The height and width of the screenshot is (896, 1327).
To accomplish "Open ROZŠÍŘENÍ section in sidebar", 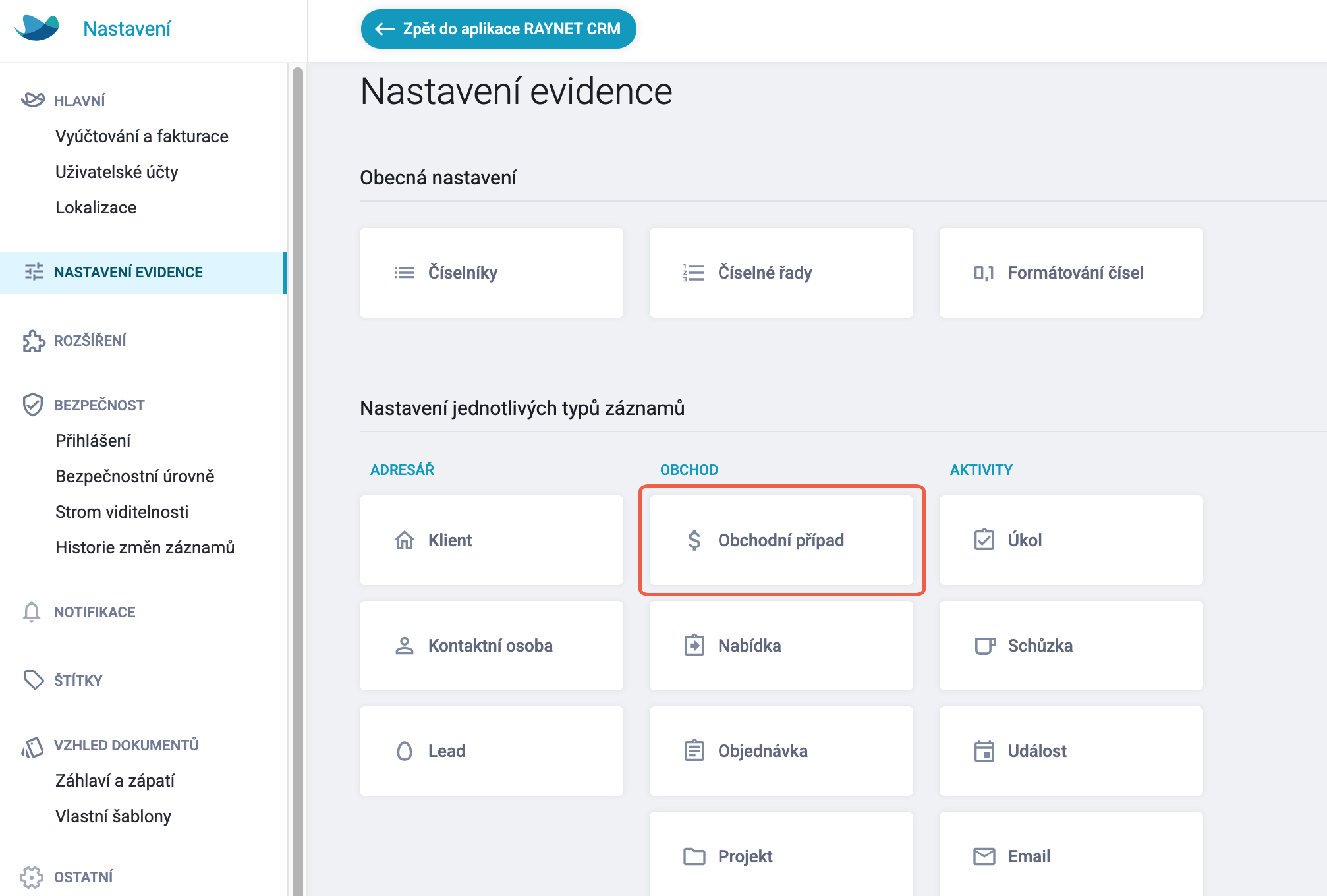I will click(90, 341).
